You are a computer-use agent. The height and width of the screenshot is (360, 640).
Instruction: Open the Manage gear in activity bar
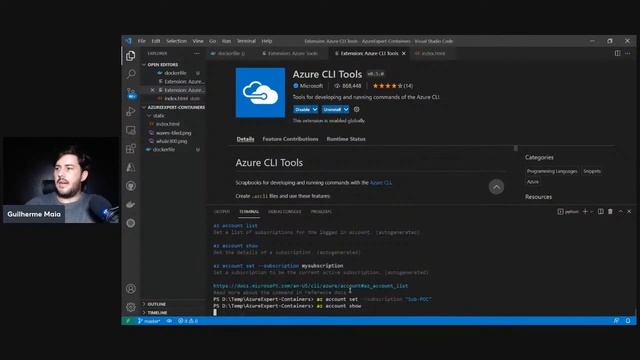tap(131, 307)
